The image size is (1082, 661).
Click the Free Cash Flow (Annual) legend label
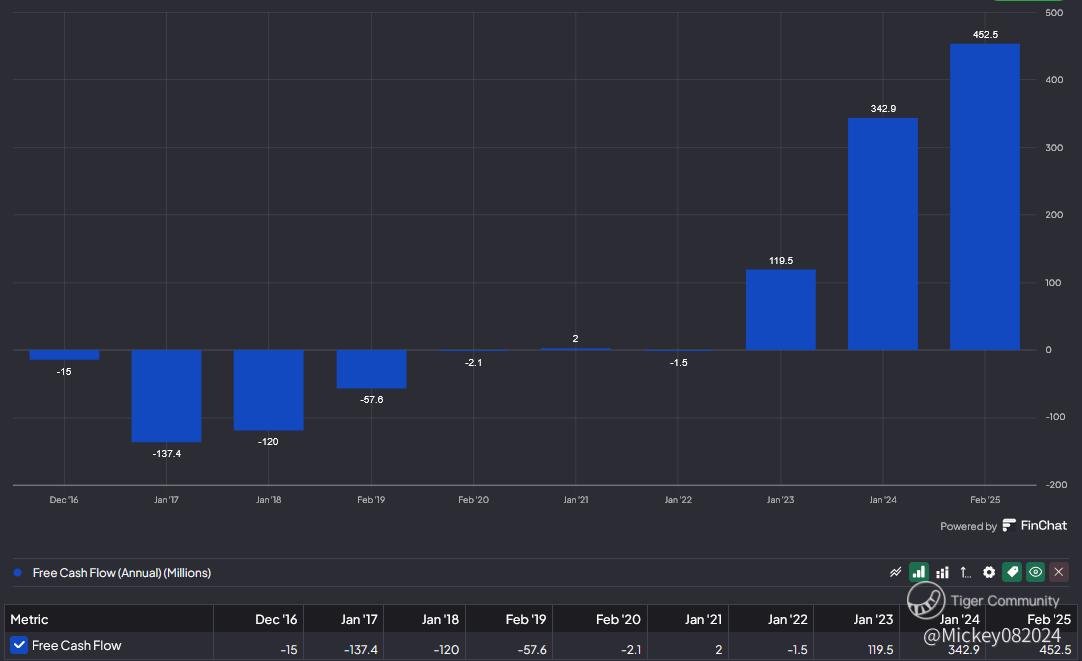(x=121, y=573)
